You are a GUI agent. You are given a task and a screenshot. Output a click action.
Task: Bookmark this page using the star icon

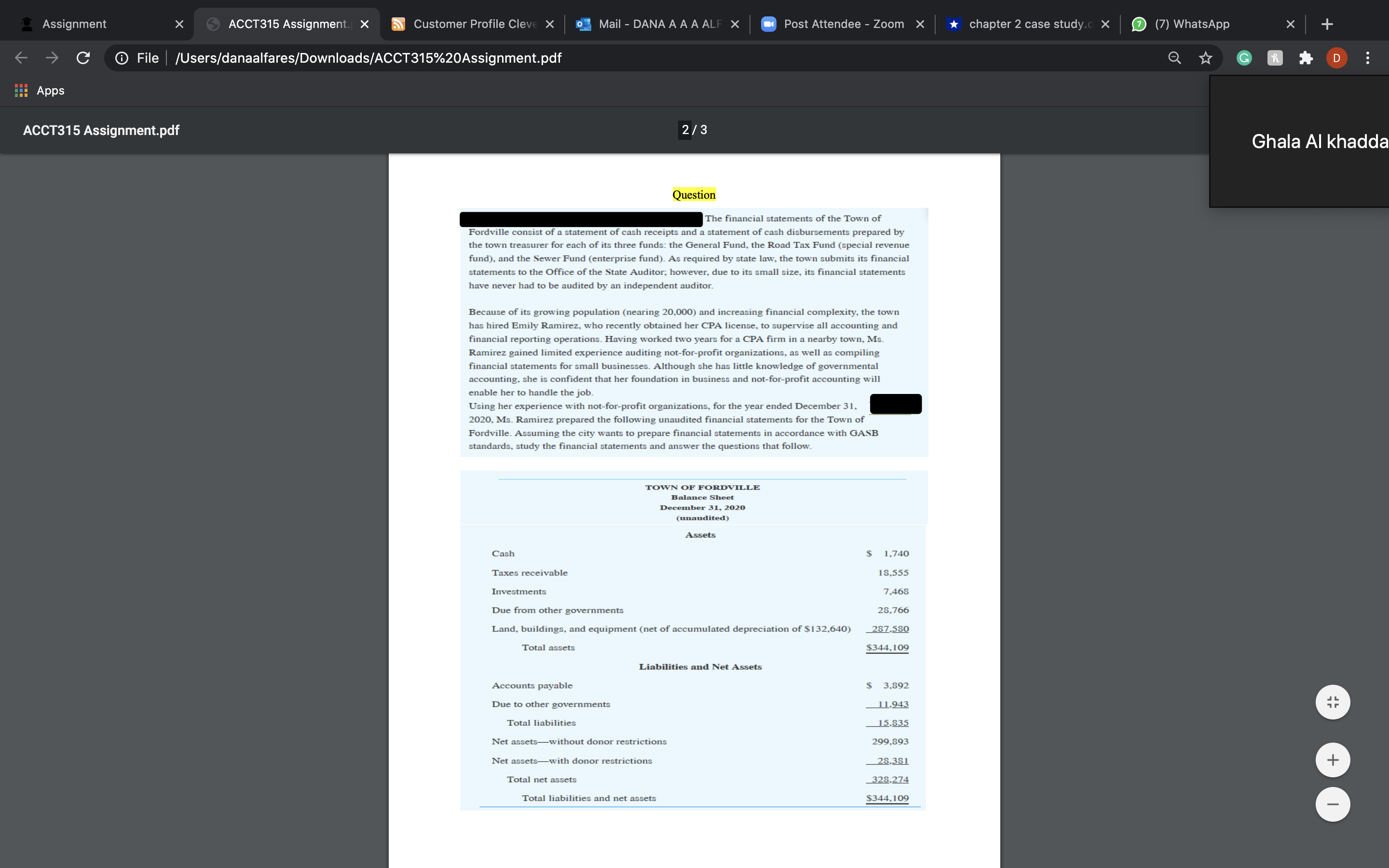tap(1205, 57)
